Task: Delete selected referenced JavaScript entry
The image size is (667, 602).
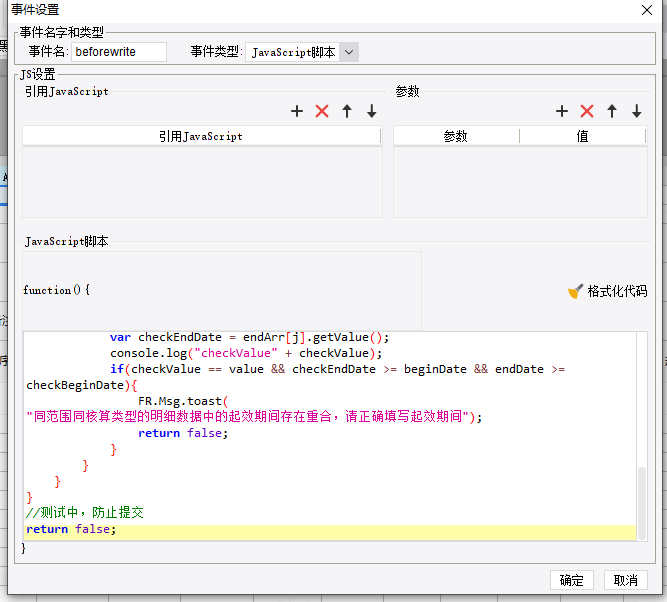Action: pyautogui.click(x=322, y=111)
